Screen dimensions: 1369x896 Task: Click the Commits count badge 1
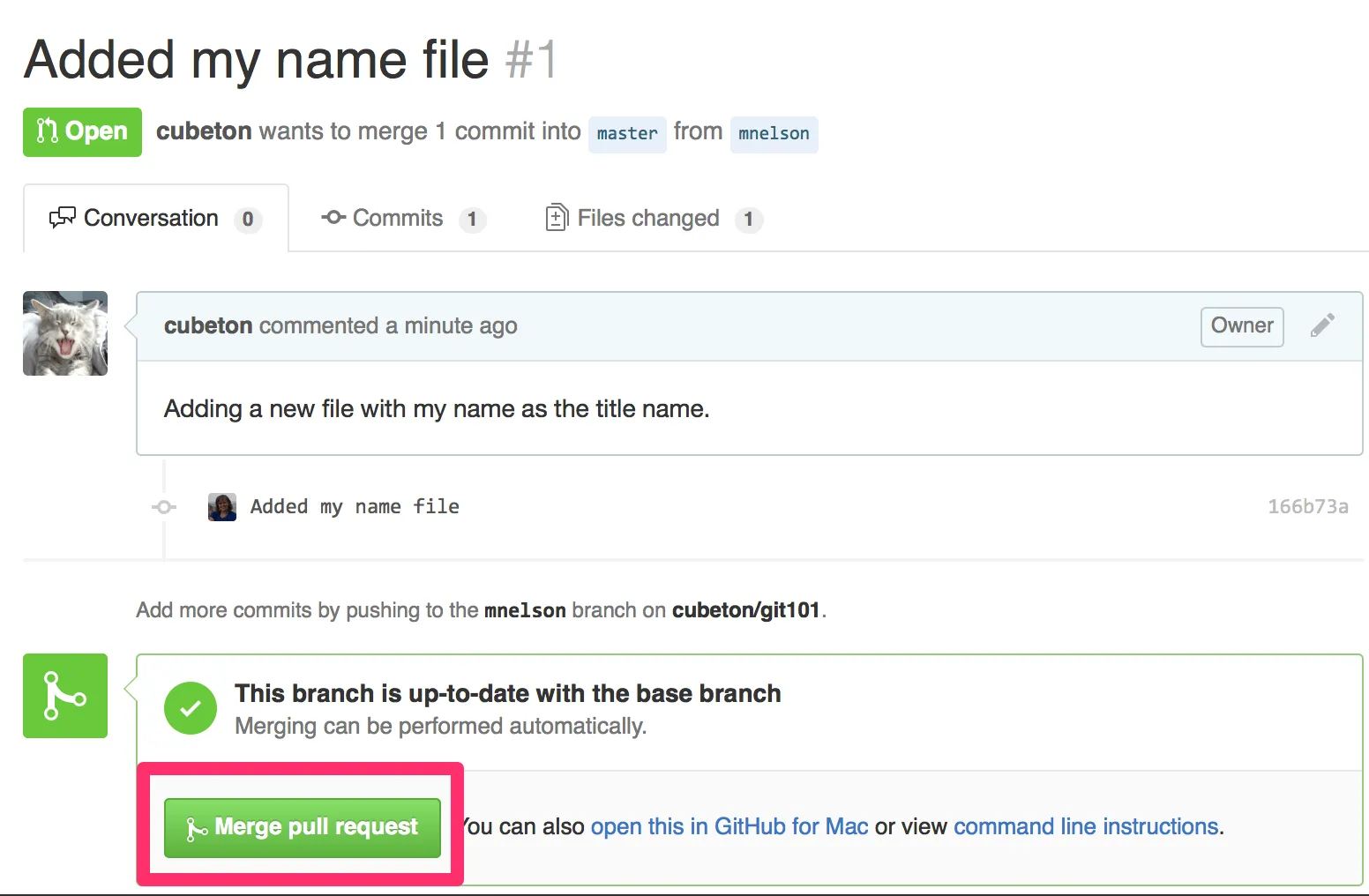click(x=472, y=220)
